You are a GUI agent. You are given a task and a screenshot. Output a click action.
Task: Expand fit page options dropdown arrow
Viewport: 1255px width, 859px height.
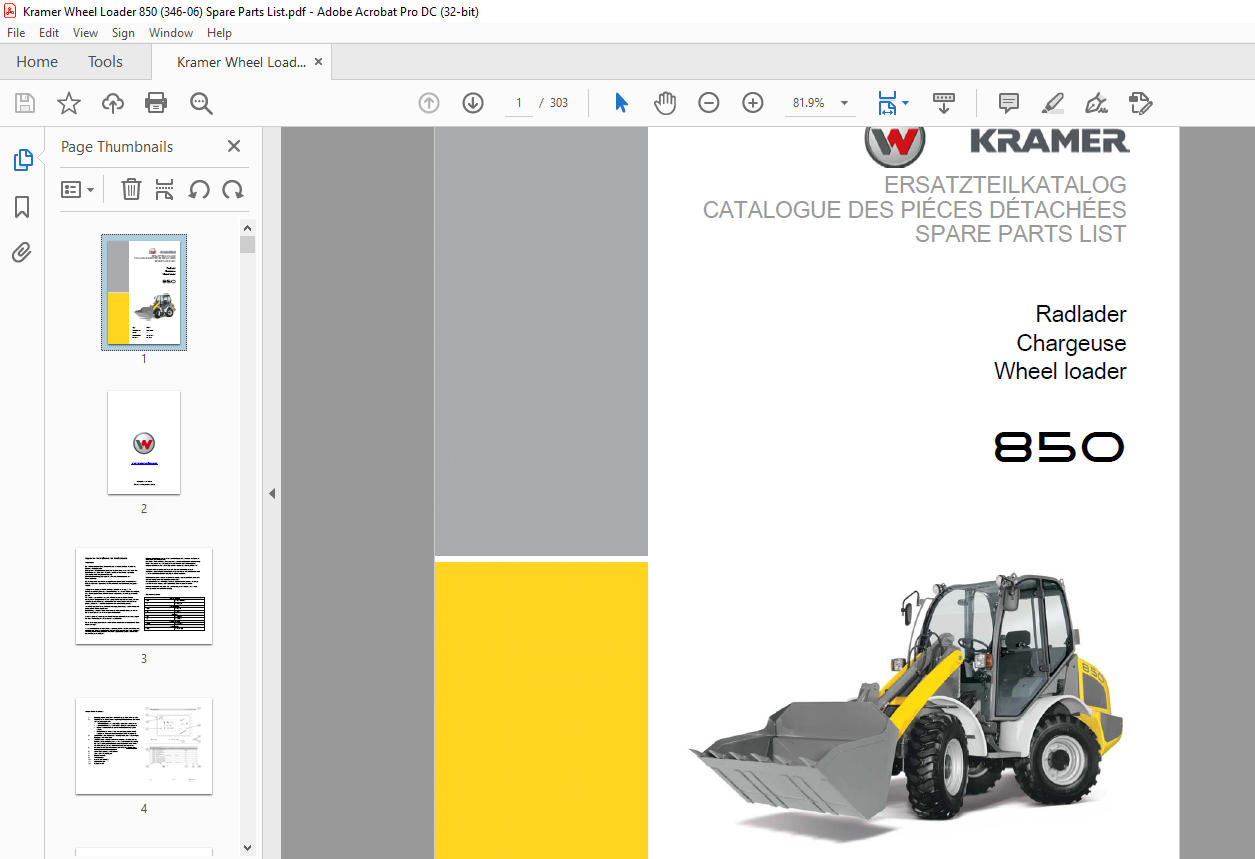[906, 103]
